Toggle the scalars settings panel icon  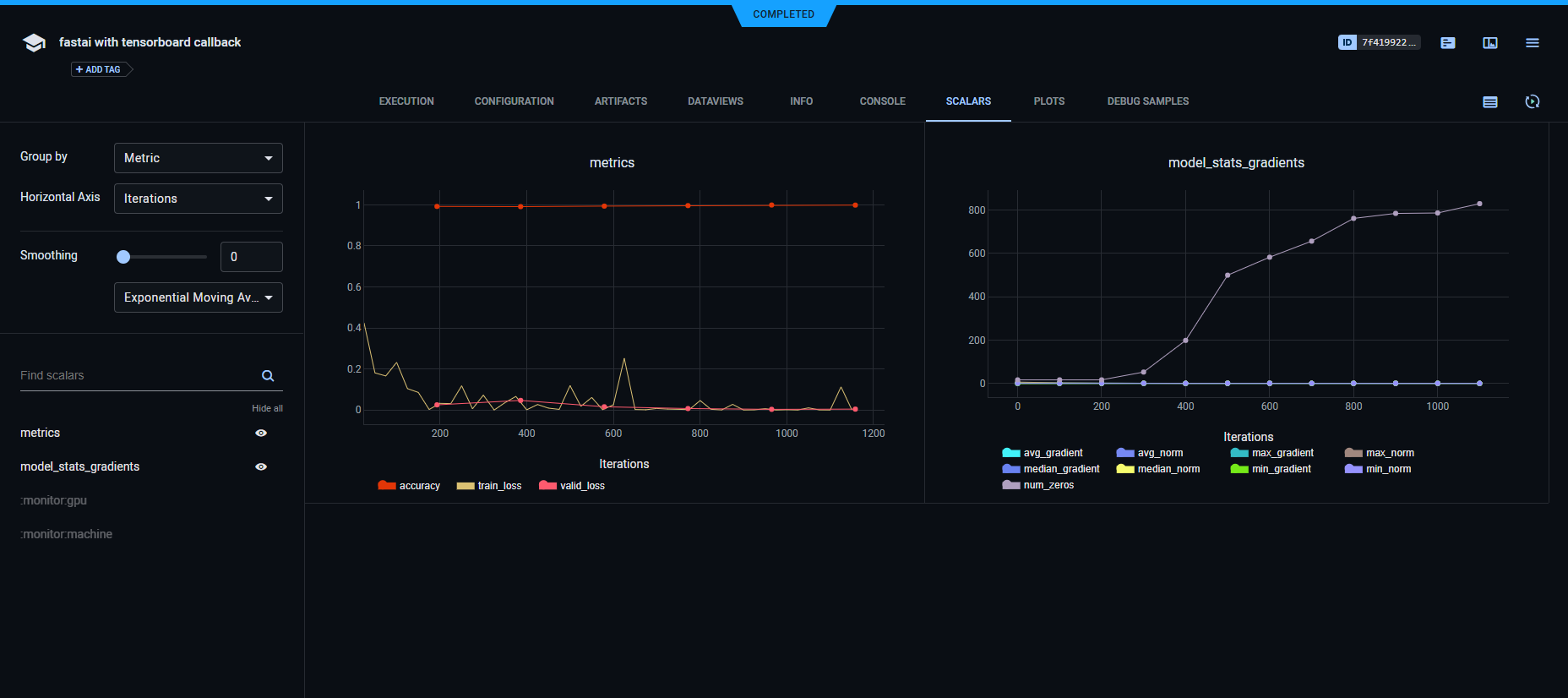1490,101
